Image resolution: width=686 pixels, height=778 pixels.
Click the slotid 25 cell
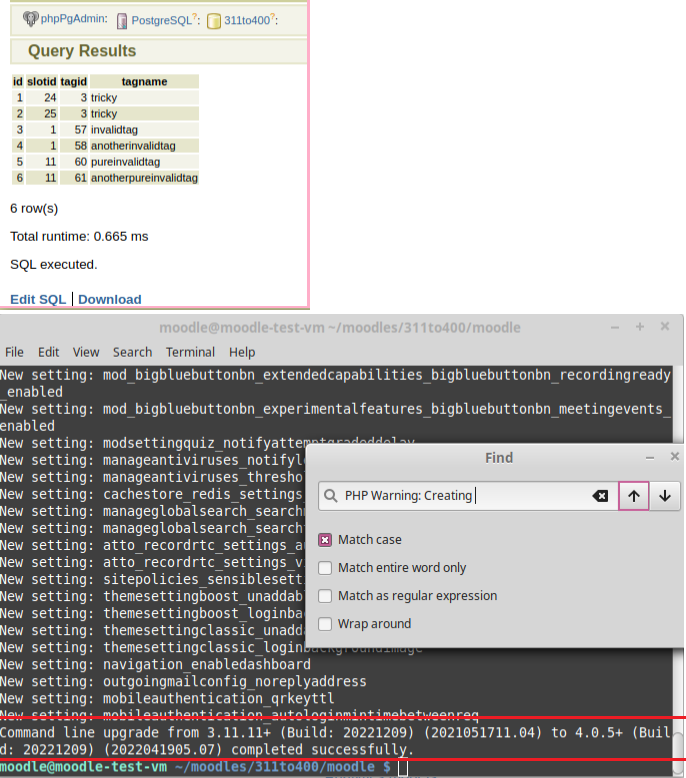coord(42,114)
